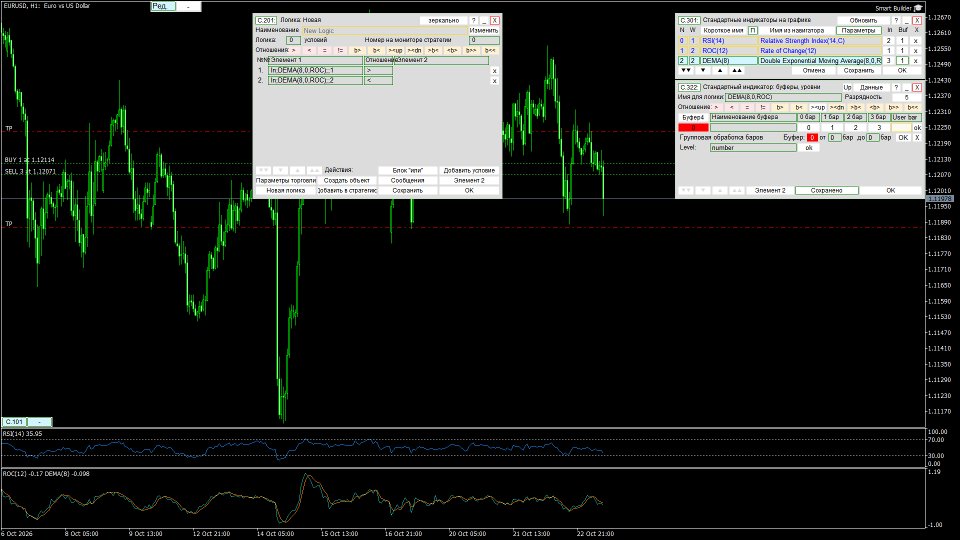
Task: Select the ROC(12) indicator row
Action: [x=729, y=51]
